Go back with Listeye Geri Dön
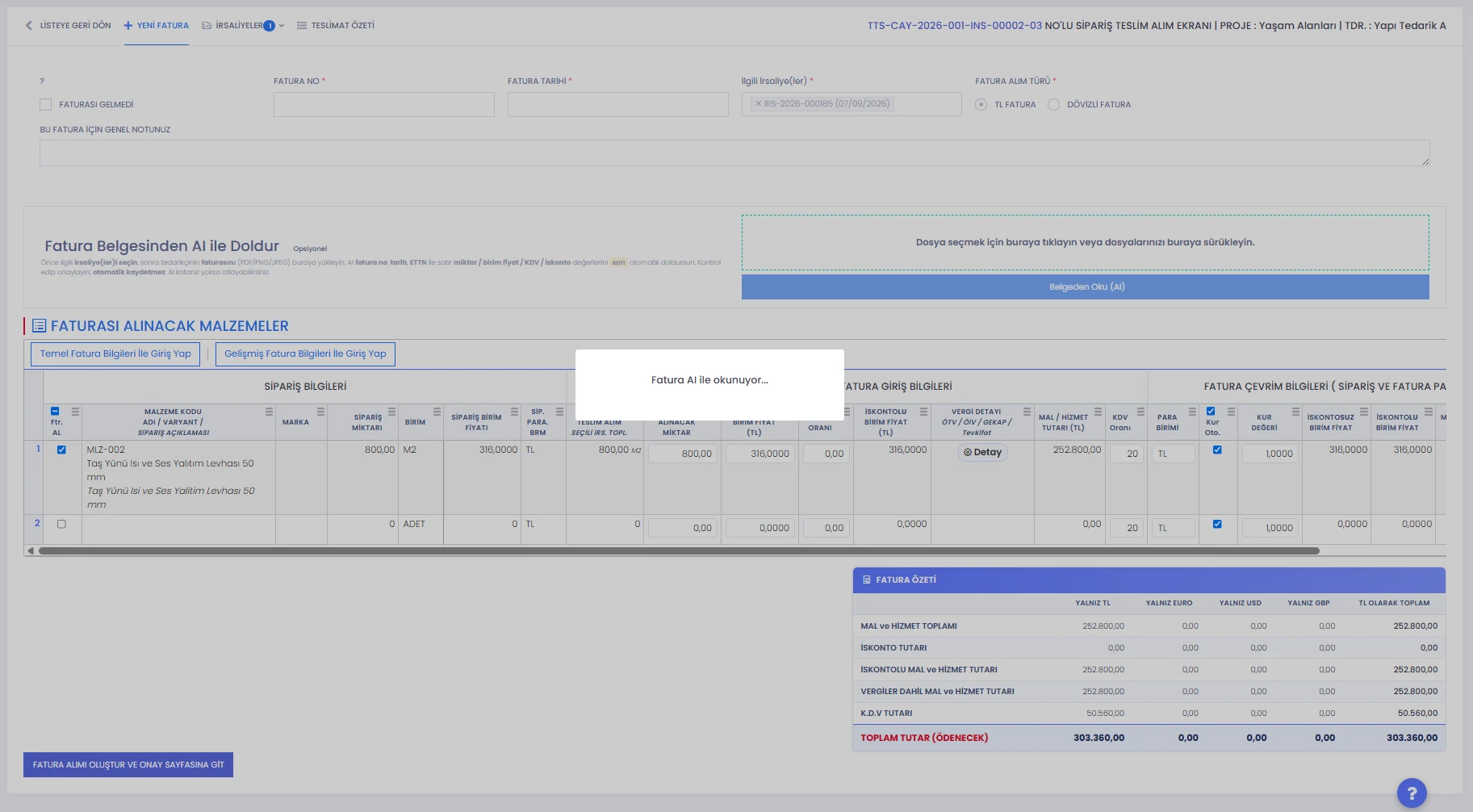 coord(68,26)
